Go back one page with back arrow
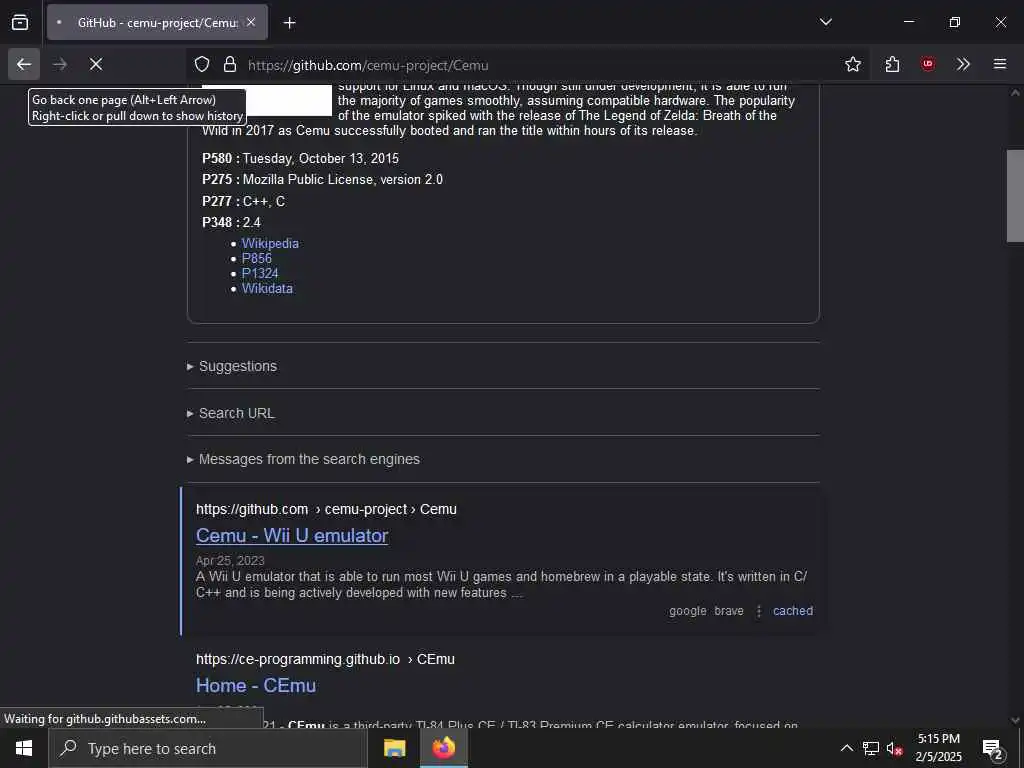This screenshot has height=768, width=1024. tap(24, 64)
